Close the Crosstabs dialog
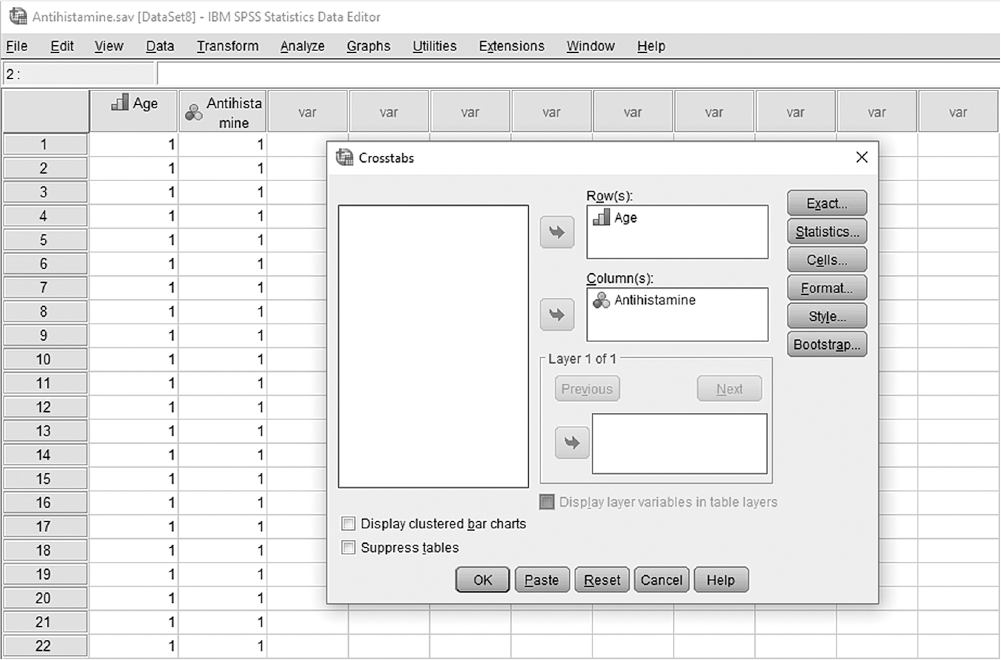This screenshot has height=660, width=1001. 862,157
